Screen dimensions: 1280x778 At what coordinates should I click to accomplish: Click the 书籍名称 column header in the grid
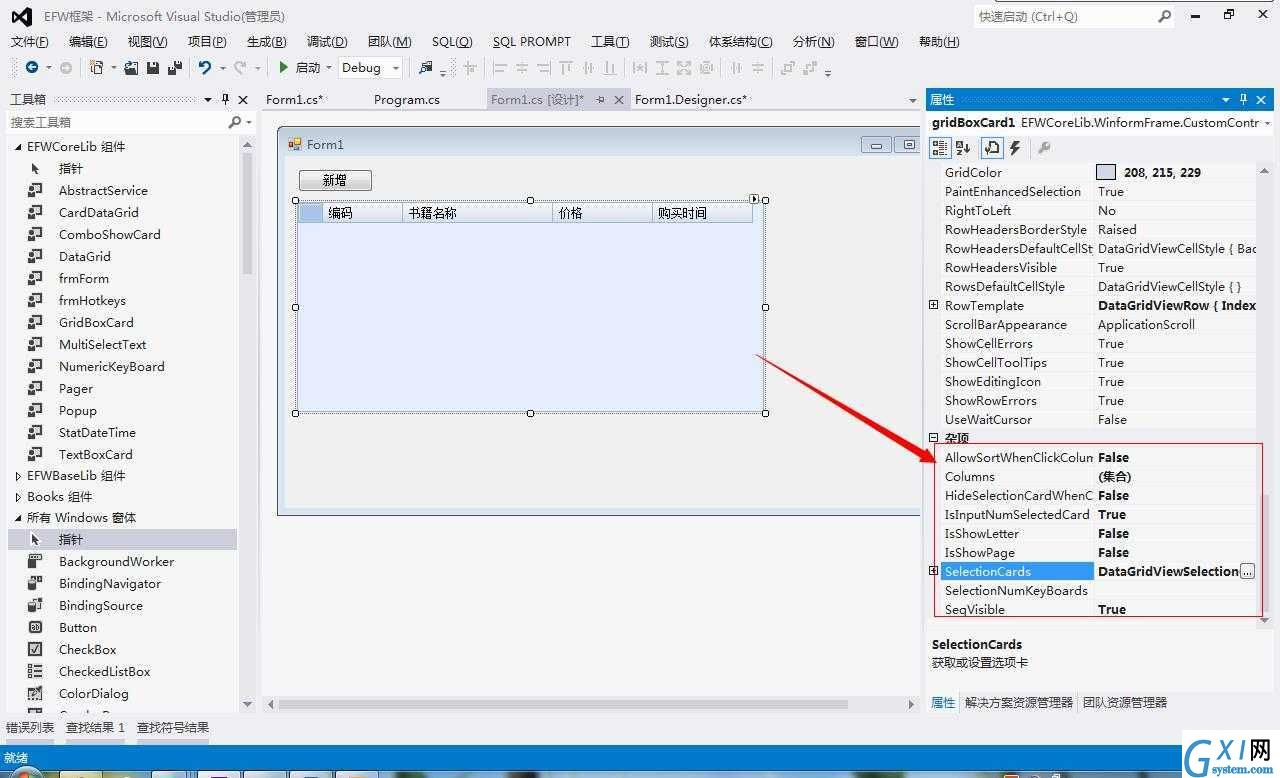477,213
